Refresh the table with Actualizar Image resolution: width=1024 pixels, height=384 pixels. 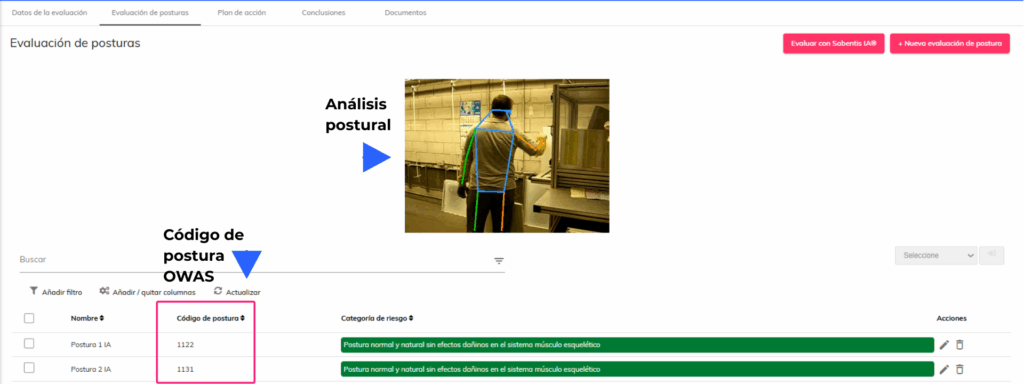click(237, 292)
